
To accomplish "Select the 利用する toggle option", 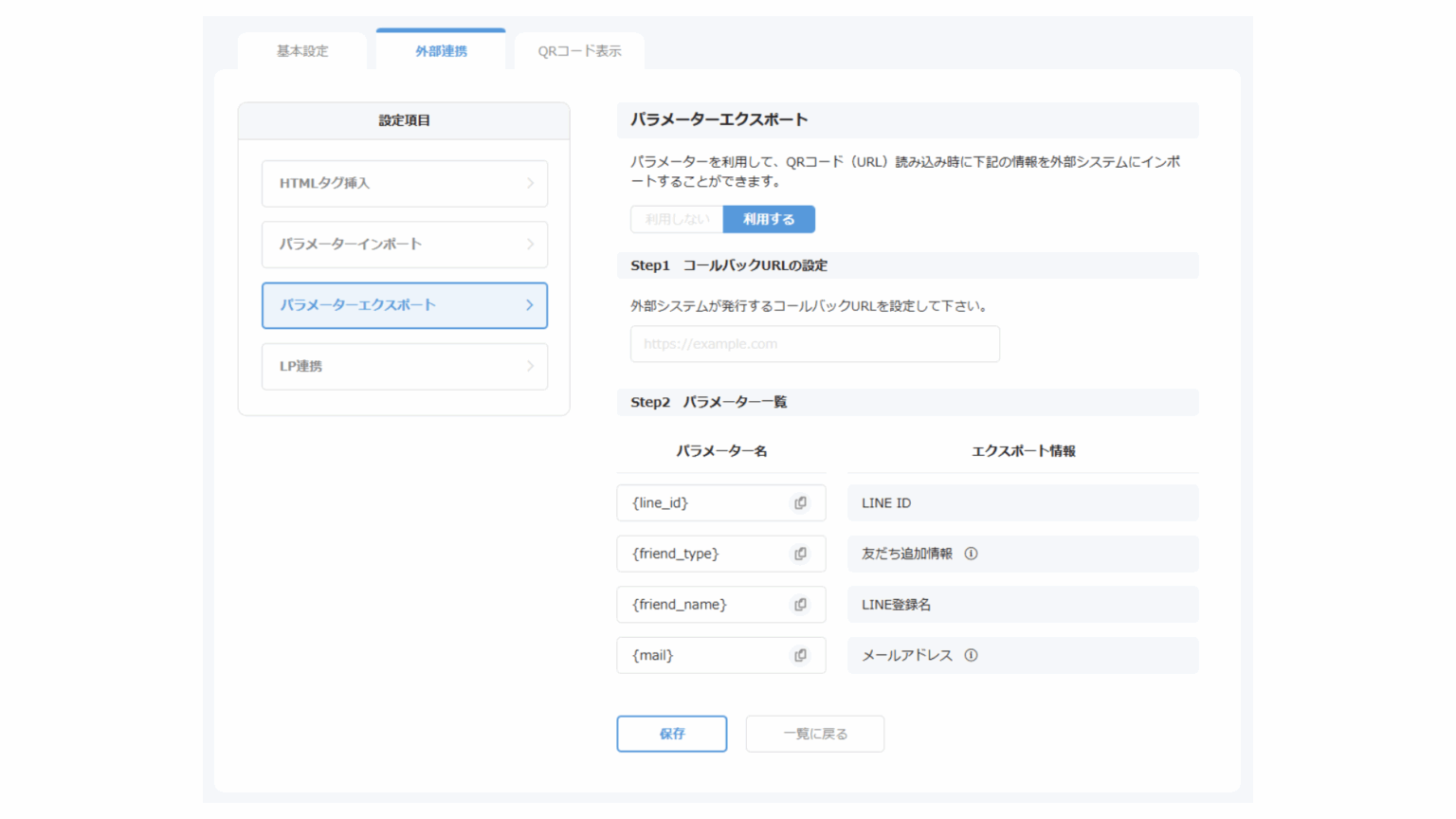I will (769, 219).
